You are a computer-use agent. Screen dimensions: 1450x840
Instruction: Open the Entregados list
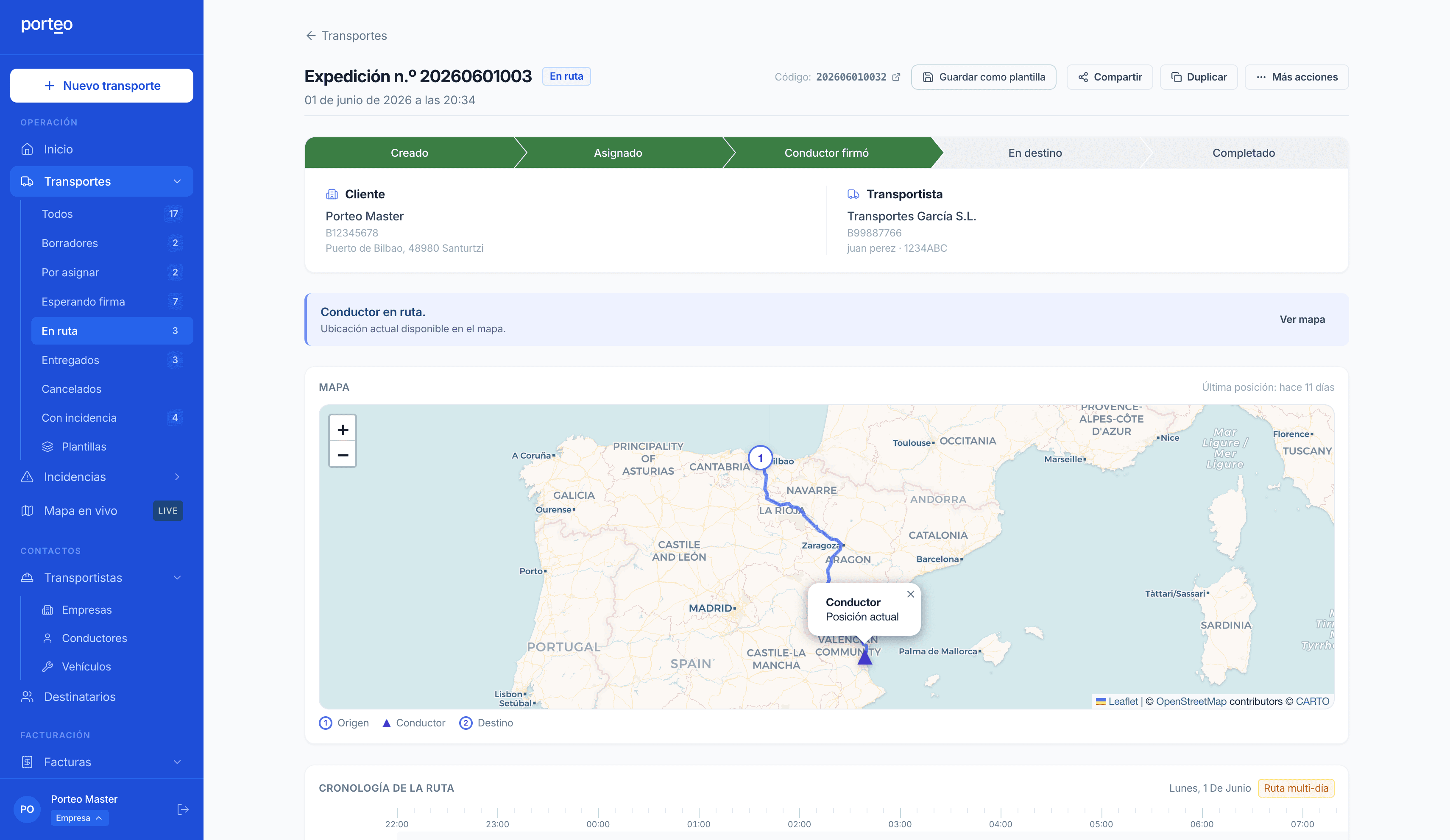(112, 360)
